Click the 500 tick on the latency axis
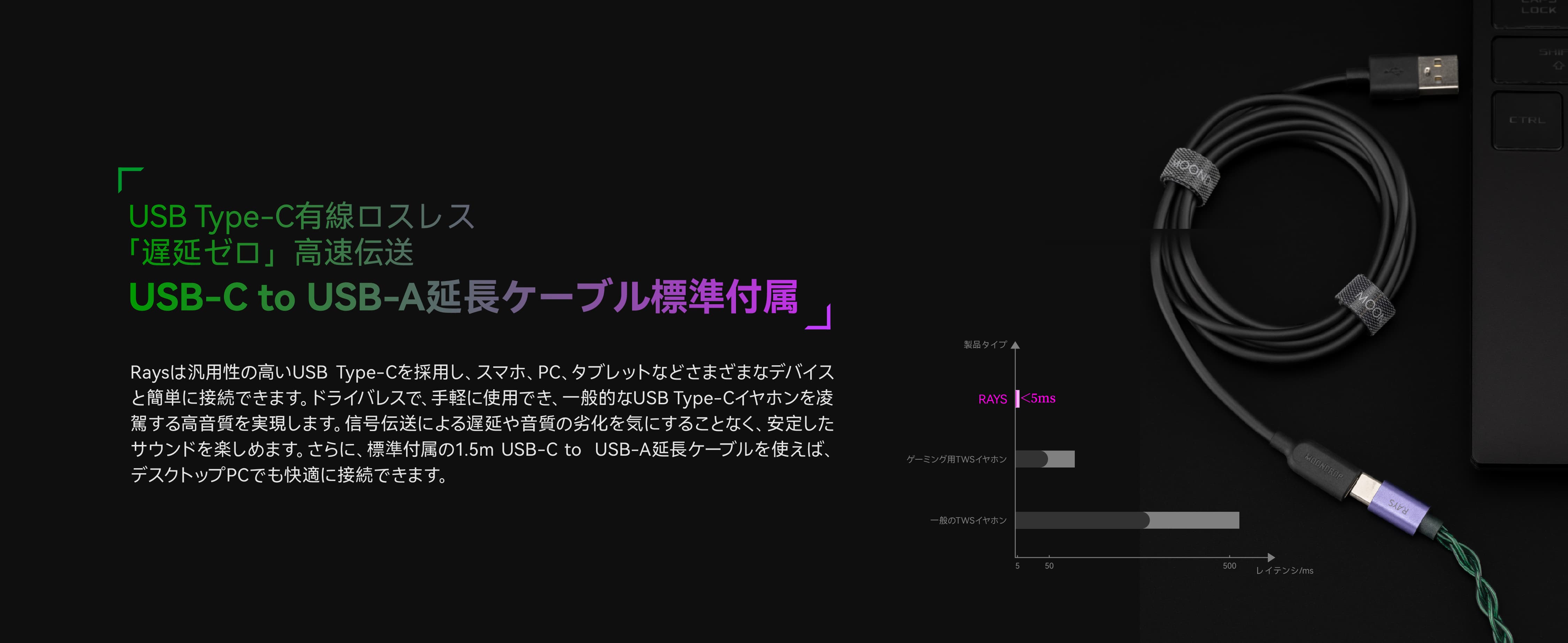 tap(1229, 566)
